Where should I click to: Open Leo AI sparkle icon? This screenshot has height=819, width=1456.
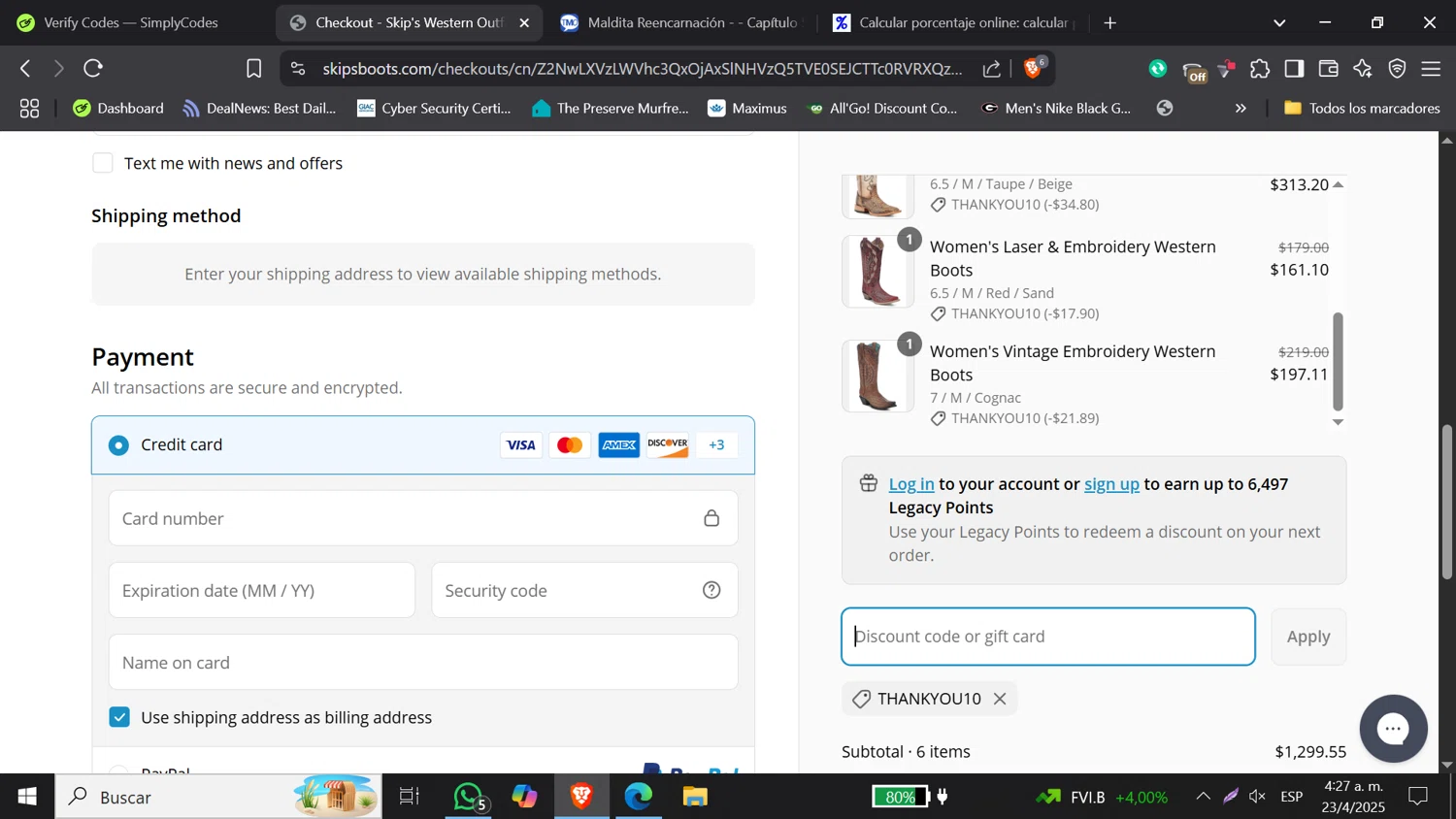pos(1363,68)
